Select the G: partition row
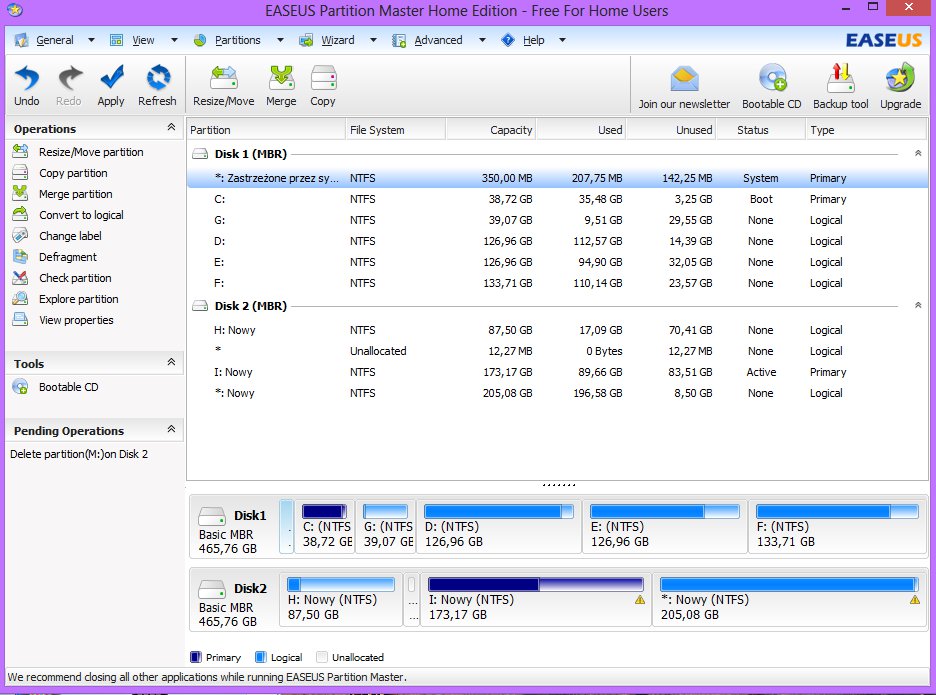This screenshot has height=695, width=936. click(x=558, y=220)
